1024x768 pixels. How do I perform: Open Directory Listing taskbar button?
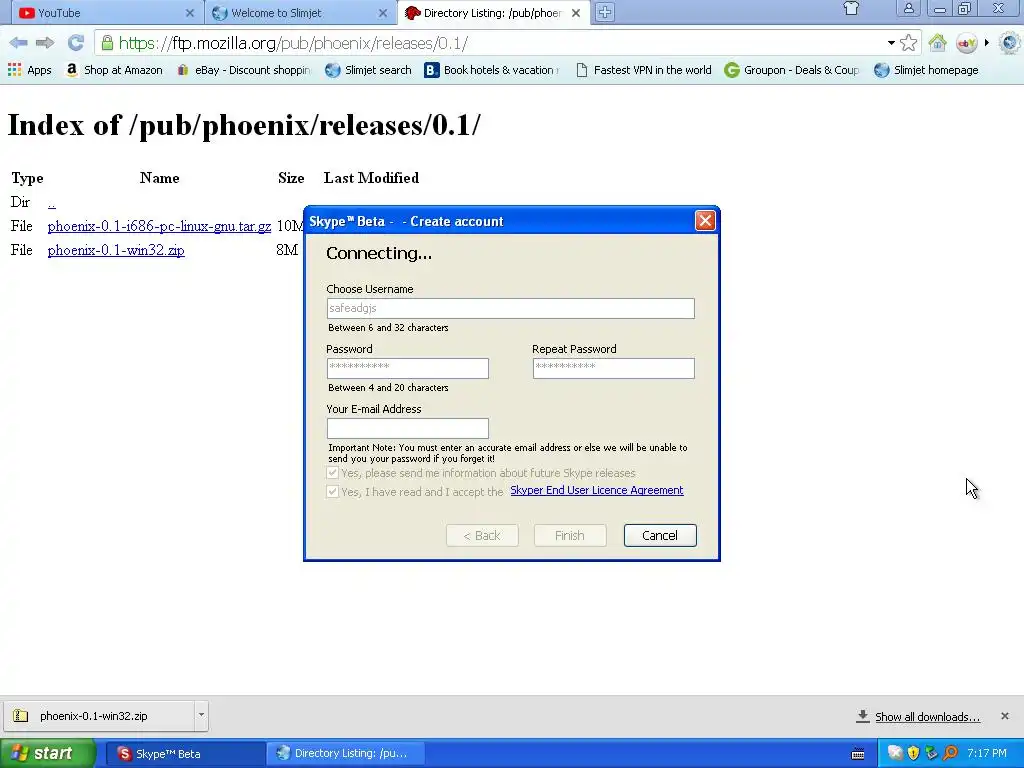pos(345,754)
